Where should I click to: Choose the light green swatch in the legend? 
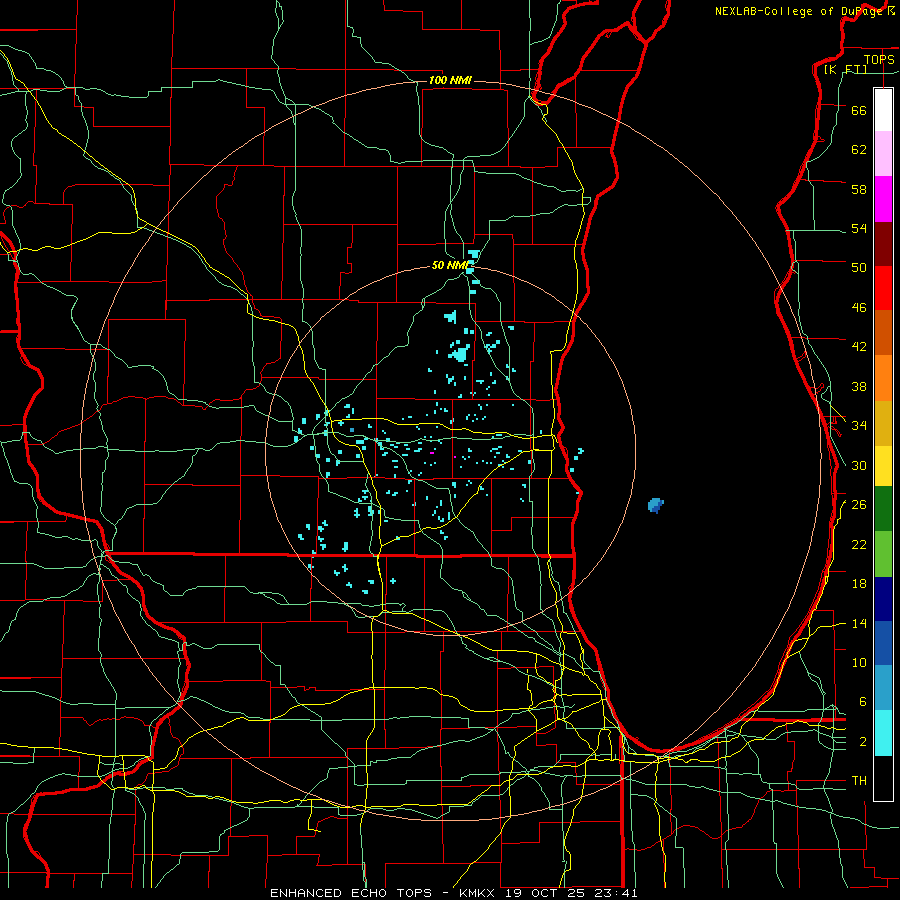click(x=883, y=554)
